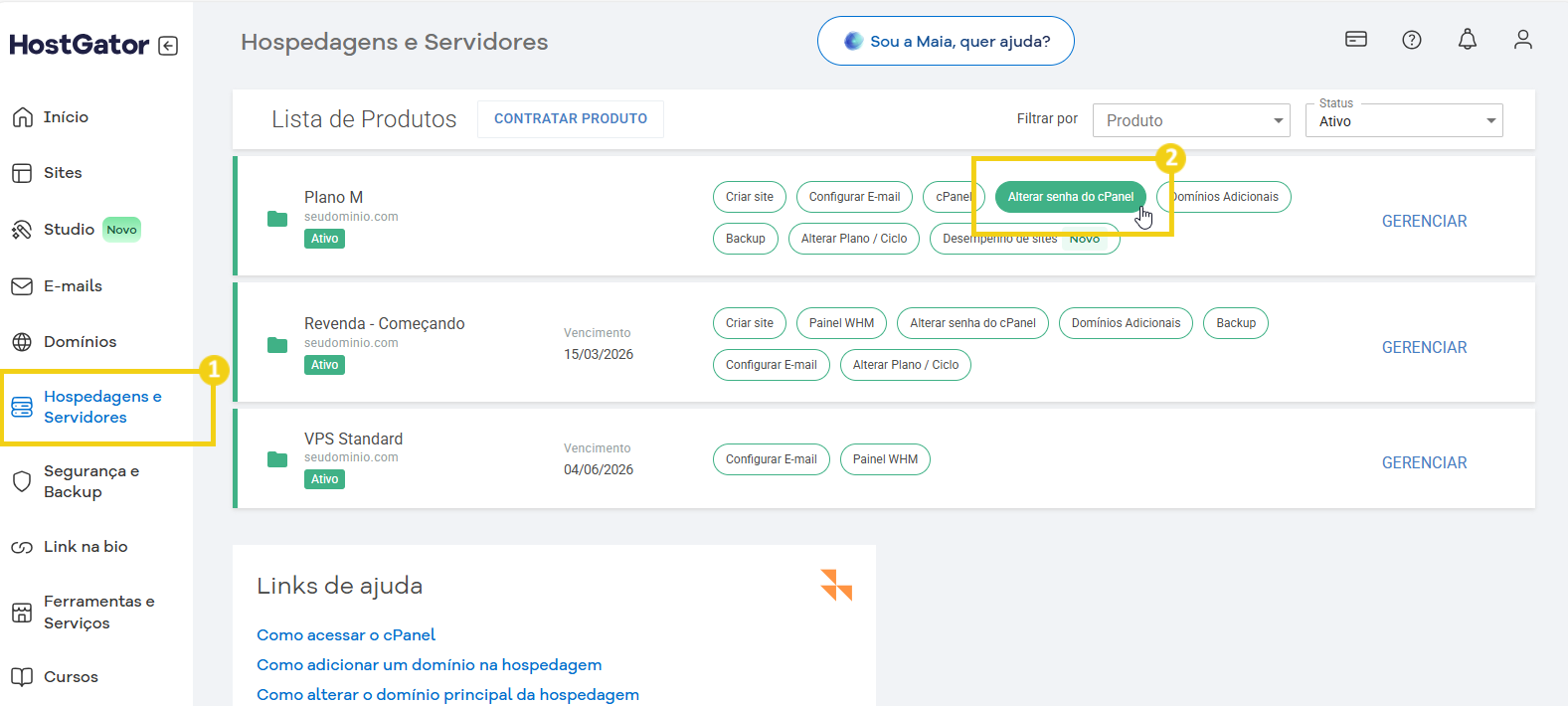Click Backup button for Revenda - Começando
The width and height of the screenshot is (1568, 706).
(x=1236, y=323)
